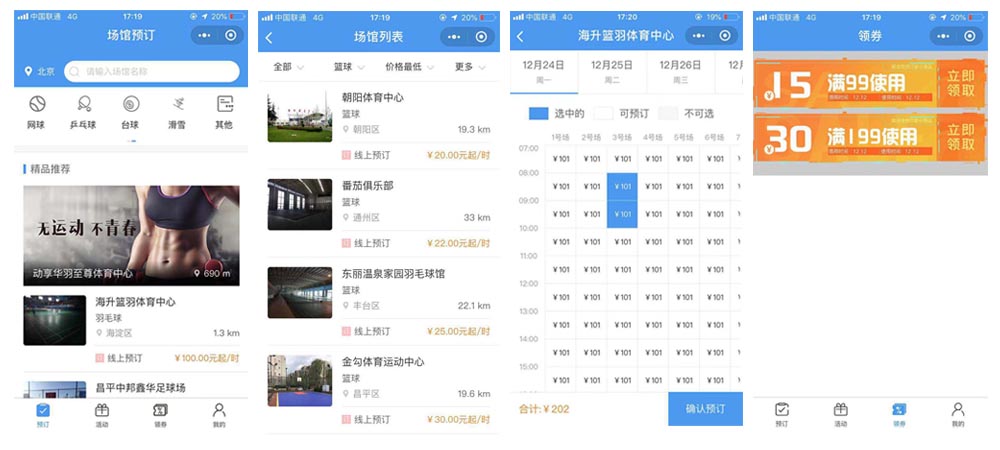Select 1号场 slot at 07:00
The image size is (1000, 450).
coord(561,159)
